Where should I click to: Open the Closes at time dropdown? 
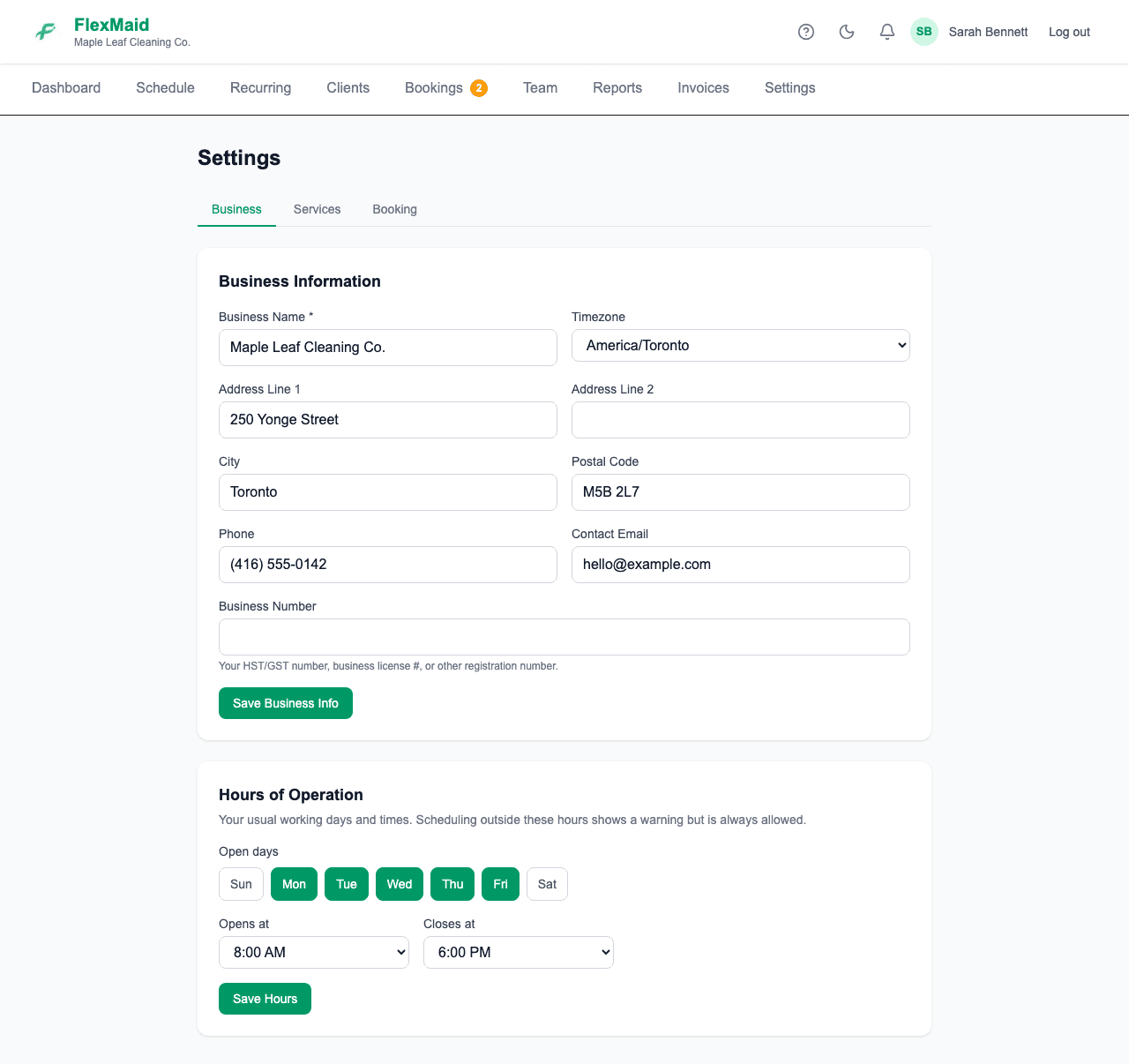[x=519, y=953]
